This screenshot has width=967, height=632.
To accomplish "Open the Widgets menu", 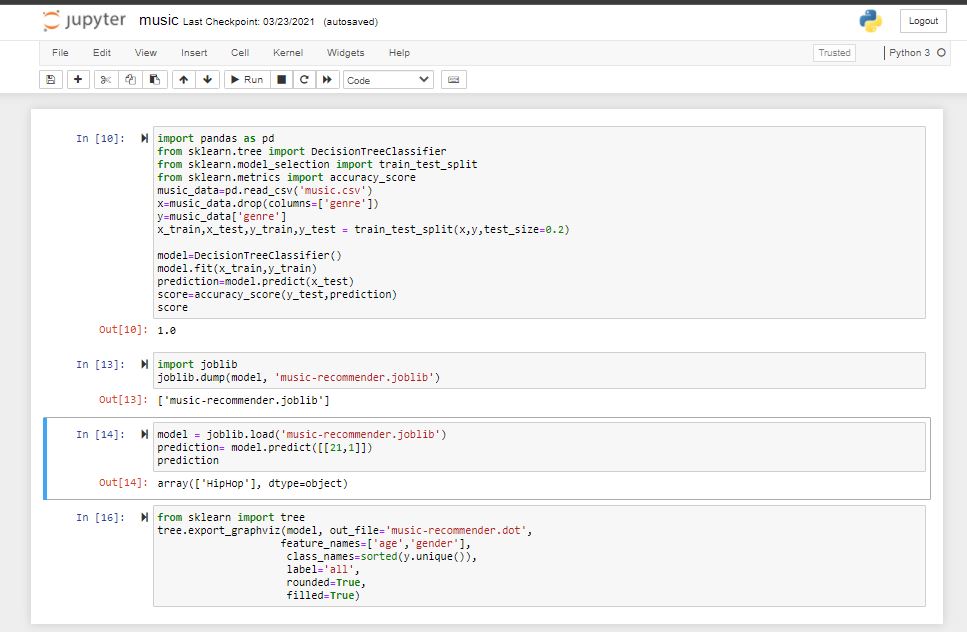I will tap(345, 53).
